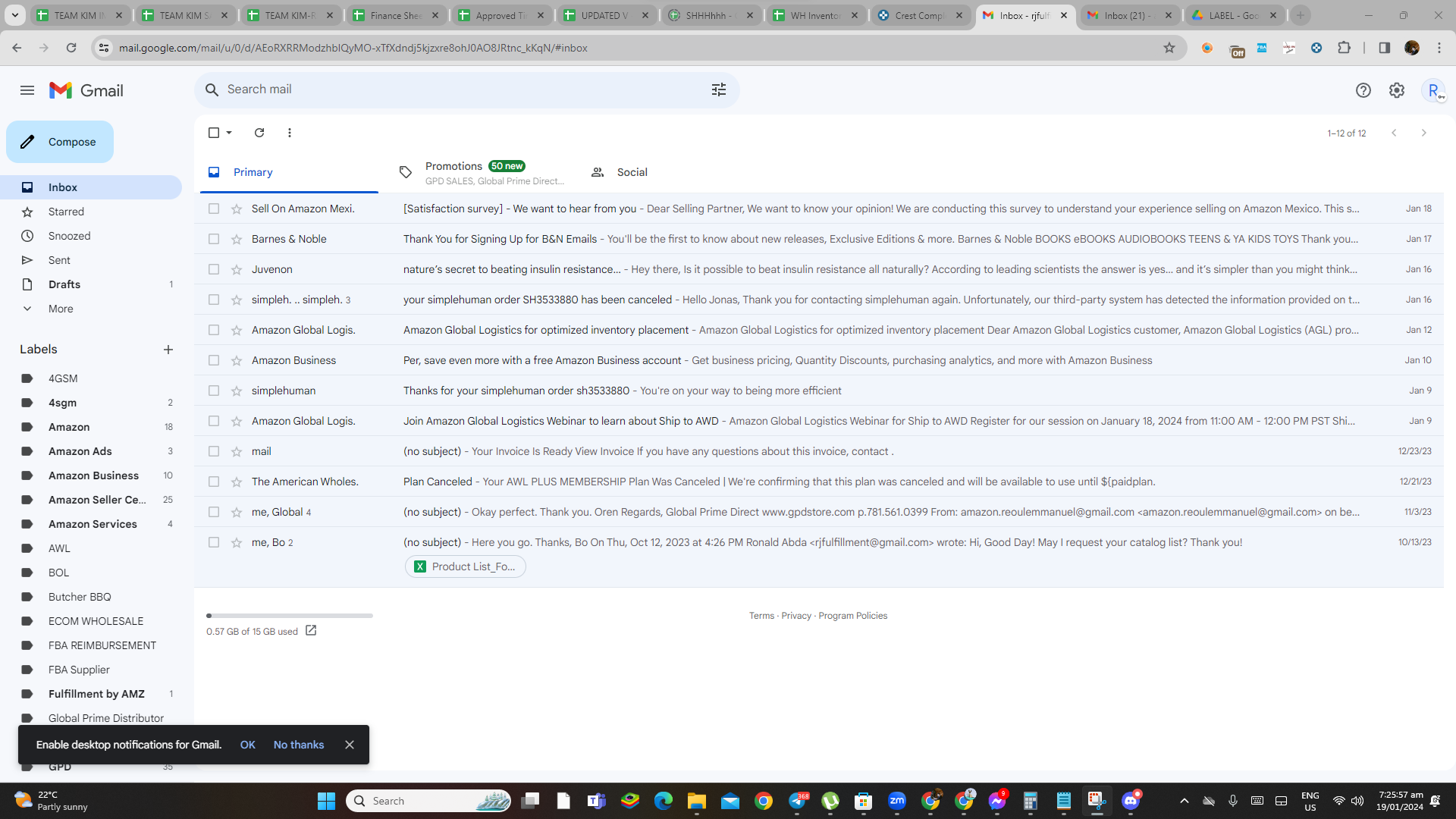Select the simplehuman canceled order email checkbox
The height and width of the screenshot is (819, 1456).
coord(214,300)
